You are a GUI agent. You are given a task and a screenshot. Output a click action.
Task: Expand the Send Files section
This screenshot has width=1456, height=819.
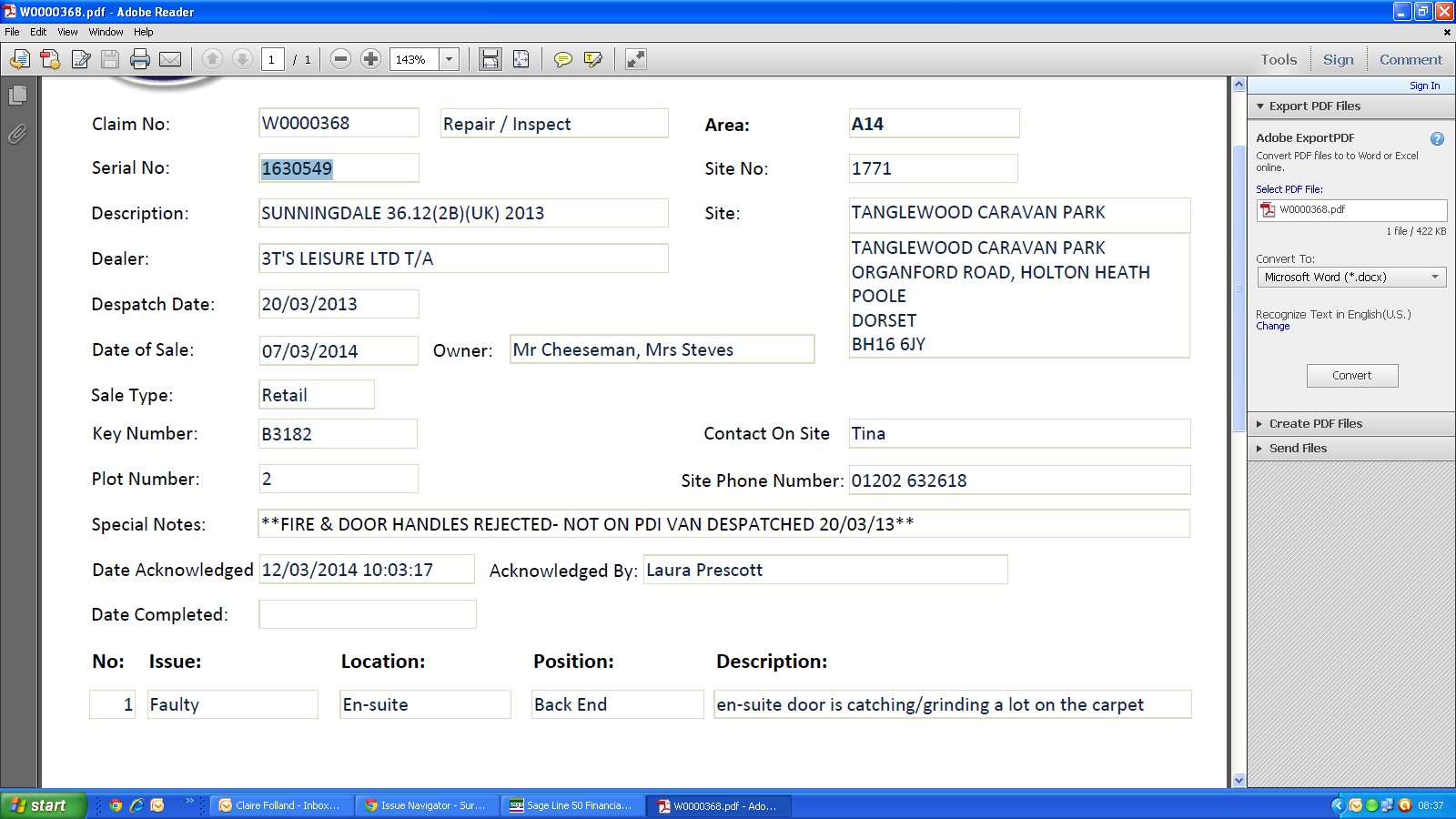click(x=1298, y=449)
